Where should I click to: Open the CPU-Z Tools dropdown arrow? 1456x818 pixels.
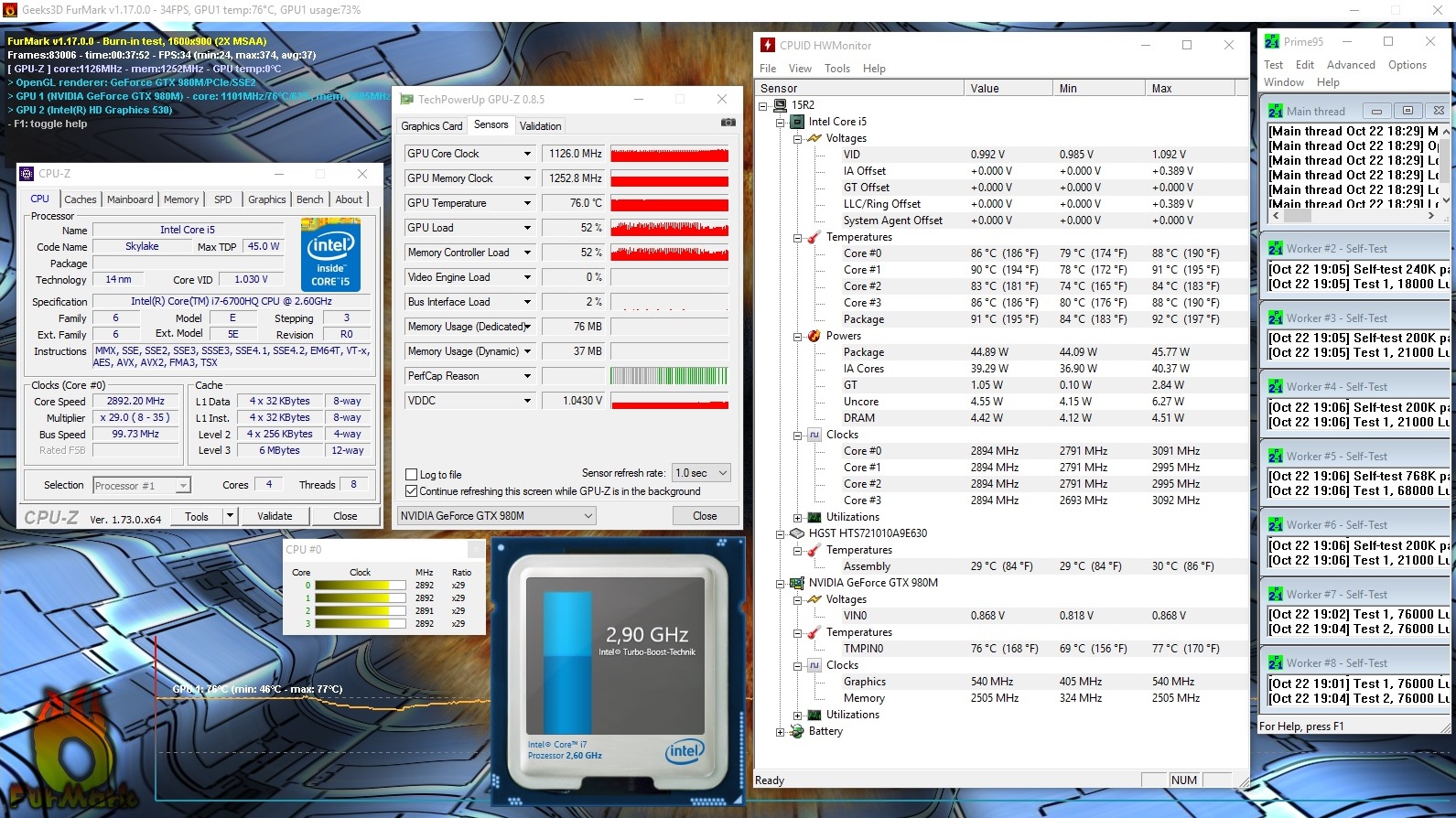230,516
